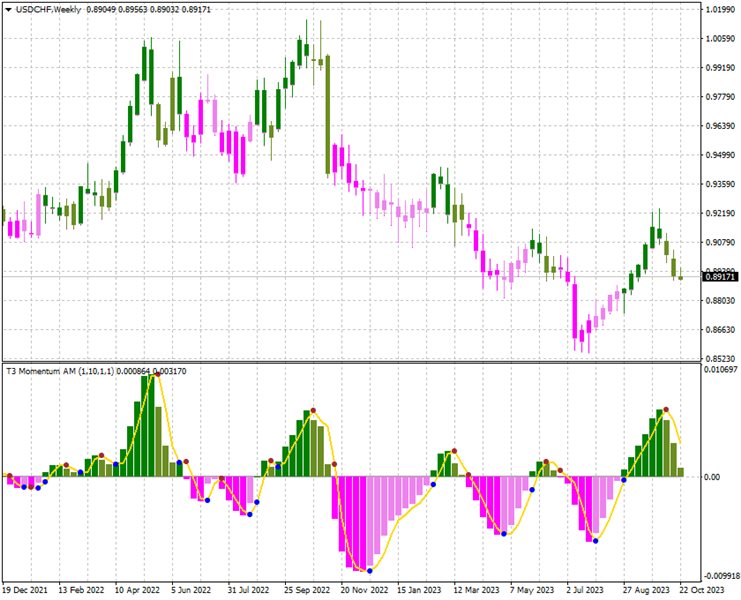The image size is (741, 600).
Task: Click the USDCHF,Weekly chart title
Action: [52, 10]
